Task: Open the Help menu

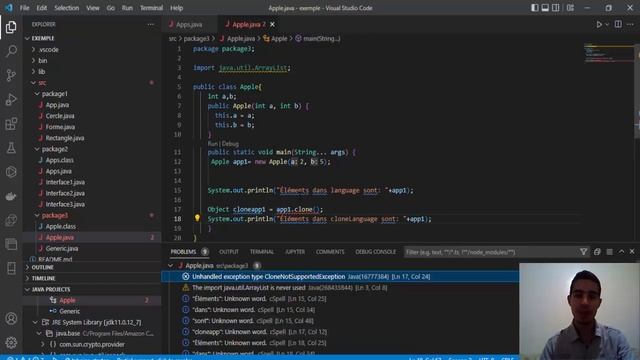Action: [x=176, y=8]
